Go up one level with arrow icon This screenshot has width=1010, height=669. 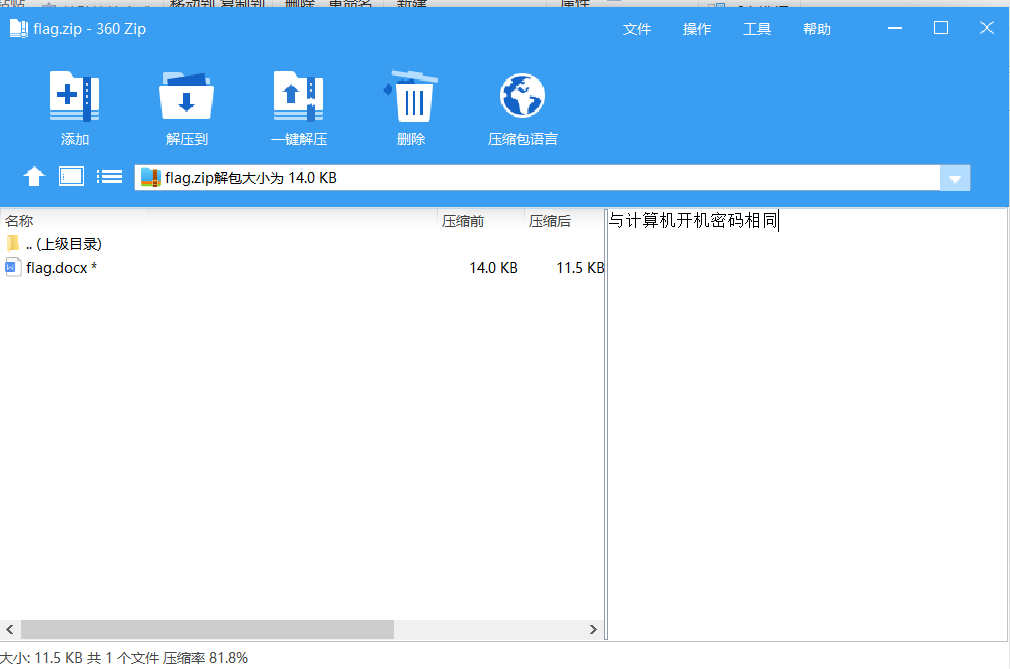(x=34, y=176)
